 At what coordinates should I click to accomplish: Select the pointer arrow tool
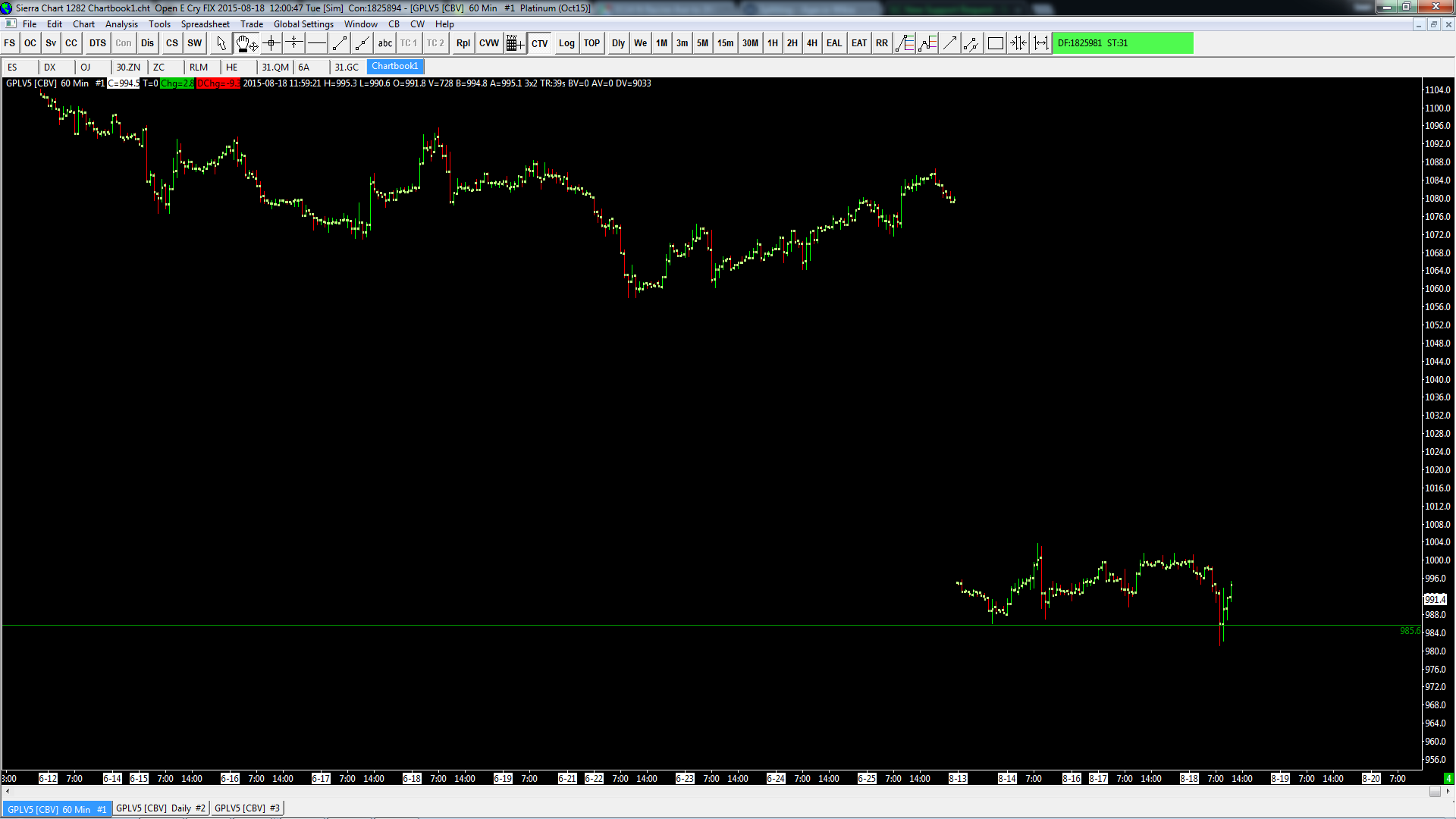point(221,43)
